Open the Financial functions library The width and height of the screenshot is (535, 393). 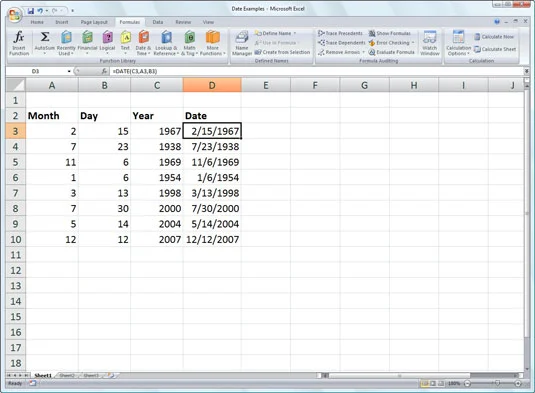(87, 43)
